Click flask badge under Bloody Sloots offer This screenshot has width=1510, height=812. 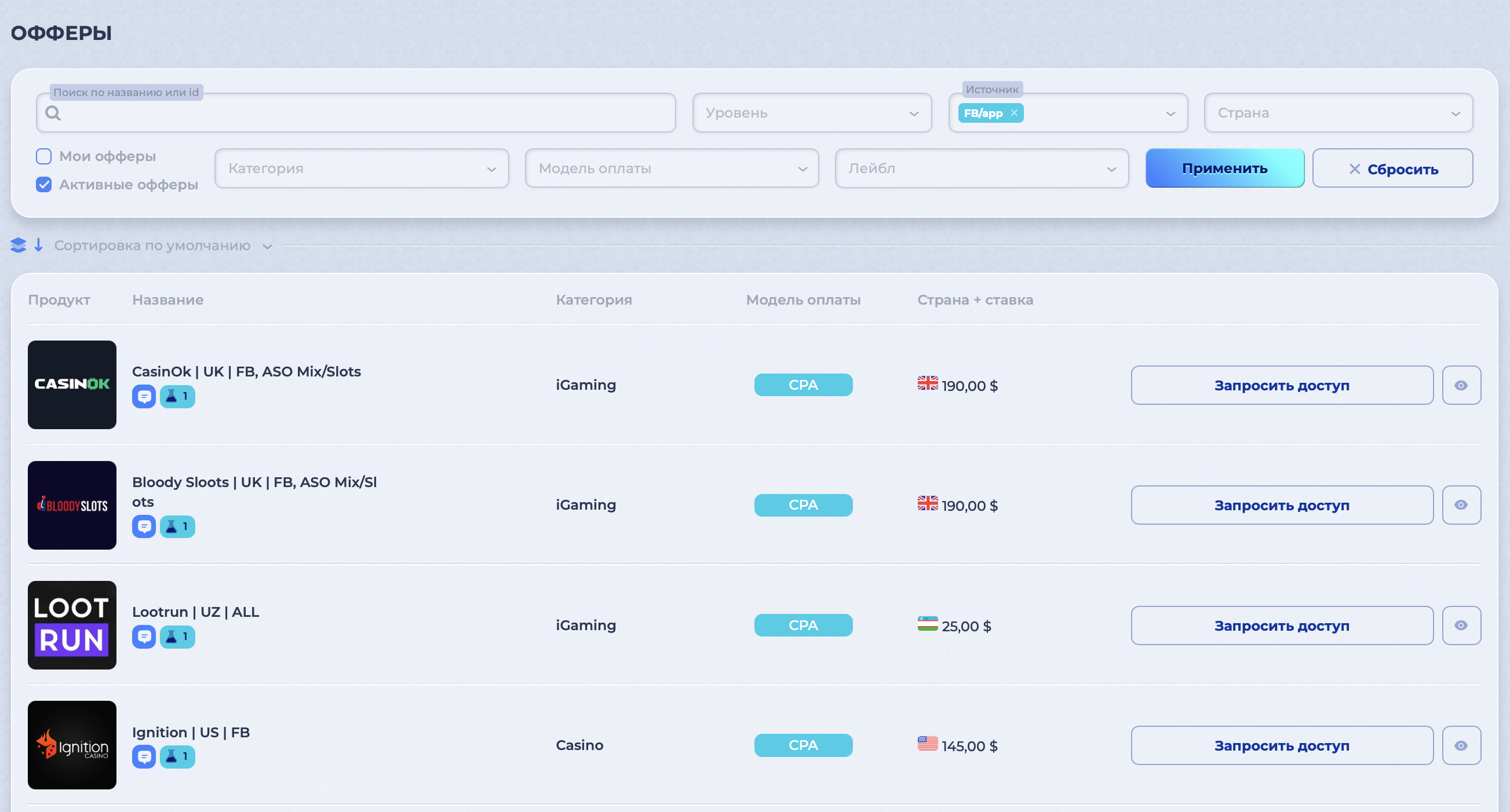[x=177, y=526]
